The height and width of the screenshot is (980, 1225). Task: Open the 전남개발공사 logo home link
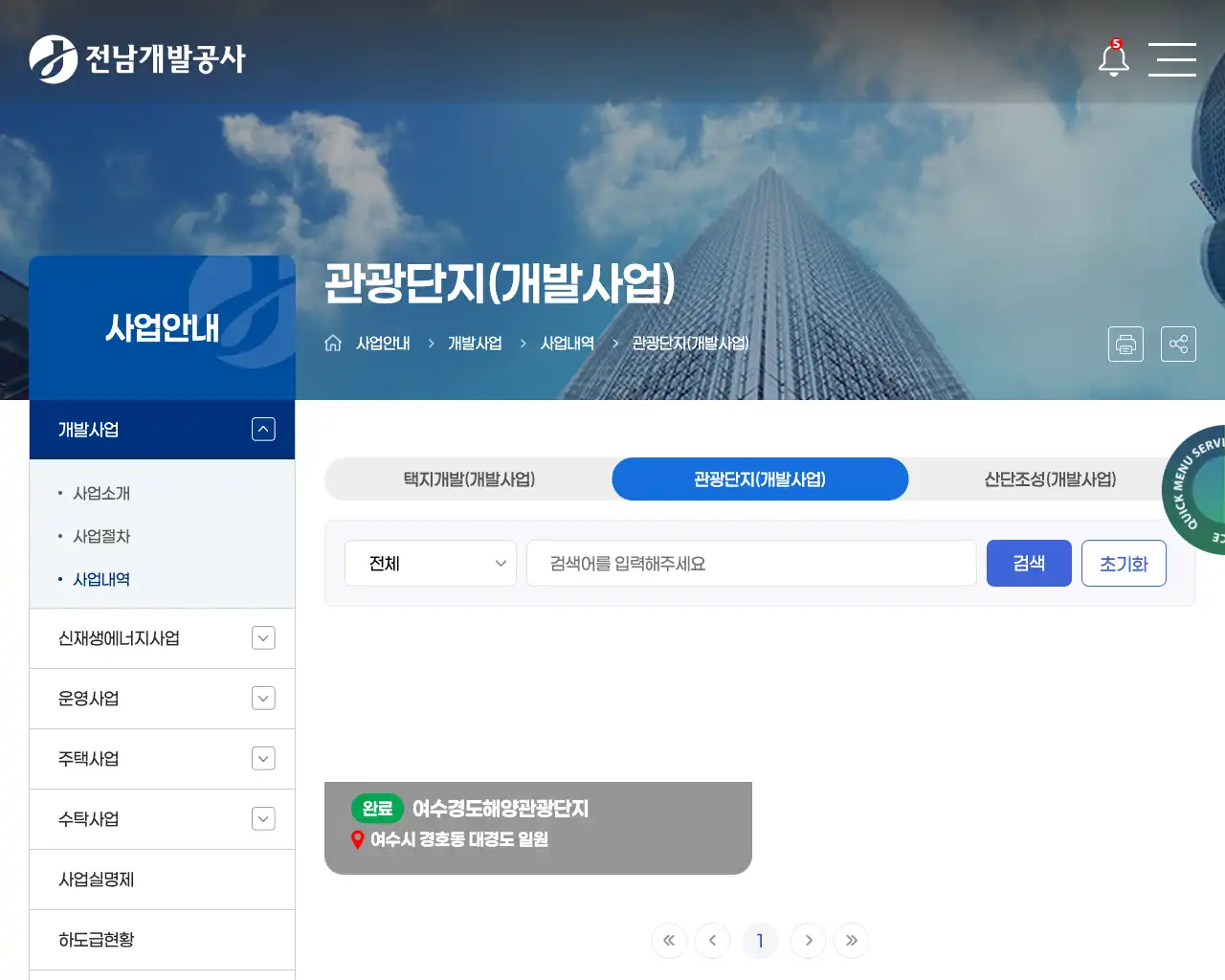(x=137, y=59)
